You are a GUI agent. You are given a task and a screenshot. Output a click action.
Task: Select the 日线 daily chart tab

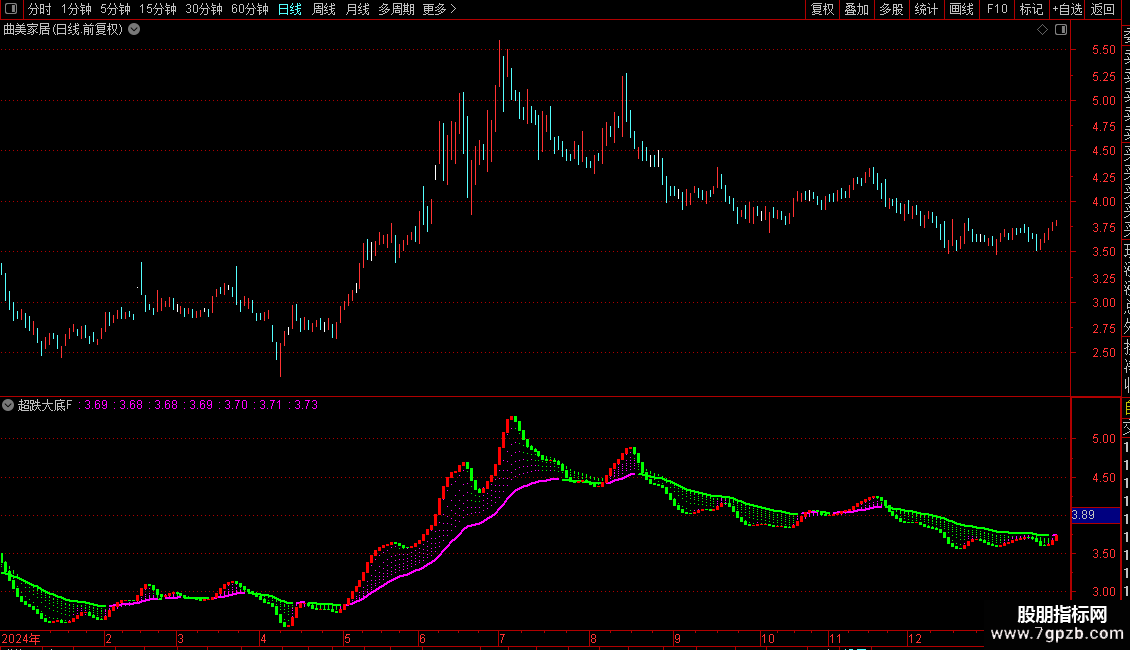coord(290,9)
